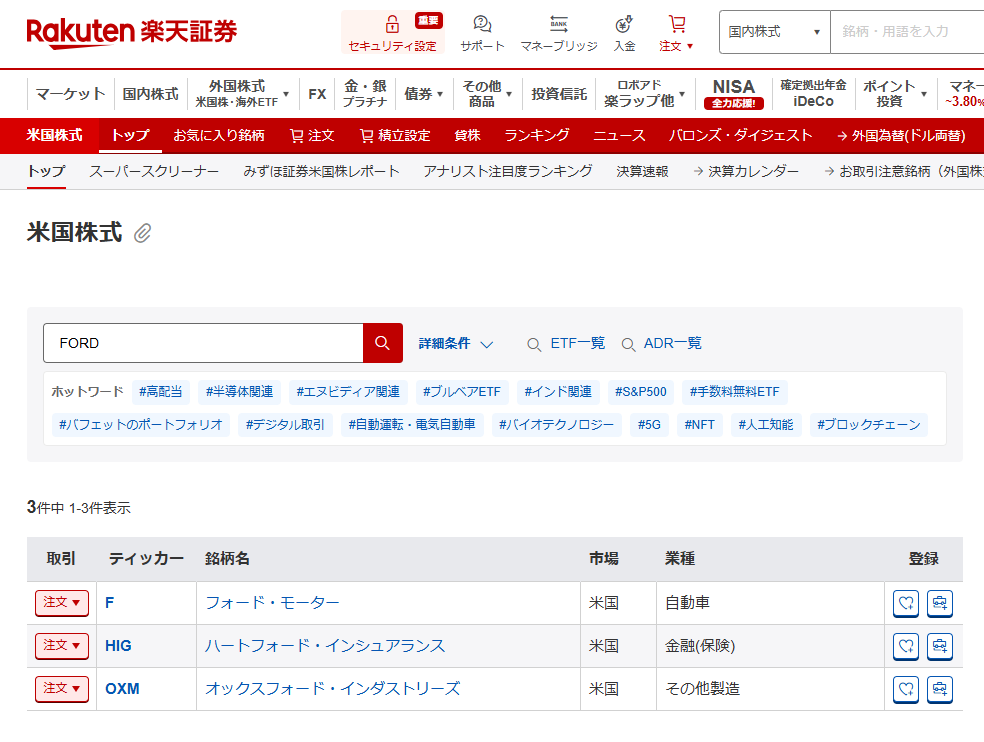Expand 詳細条件 detailed conditions

pyautogui.click(x=456, y=343)
